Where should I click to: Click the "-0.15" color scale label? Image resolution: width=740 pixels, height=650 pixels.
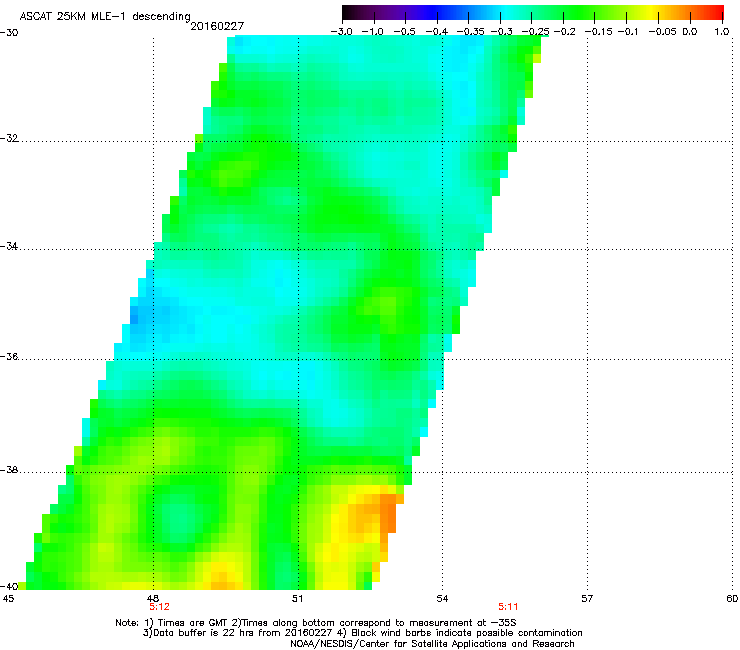tap(598, 32)
